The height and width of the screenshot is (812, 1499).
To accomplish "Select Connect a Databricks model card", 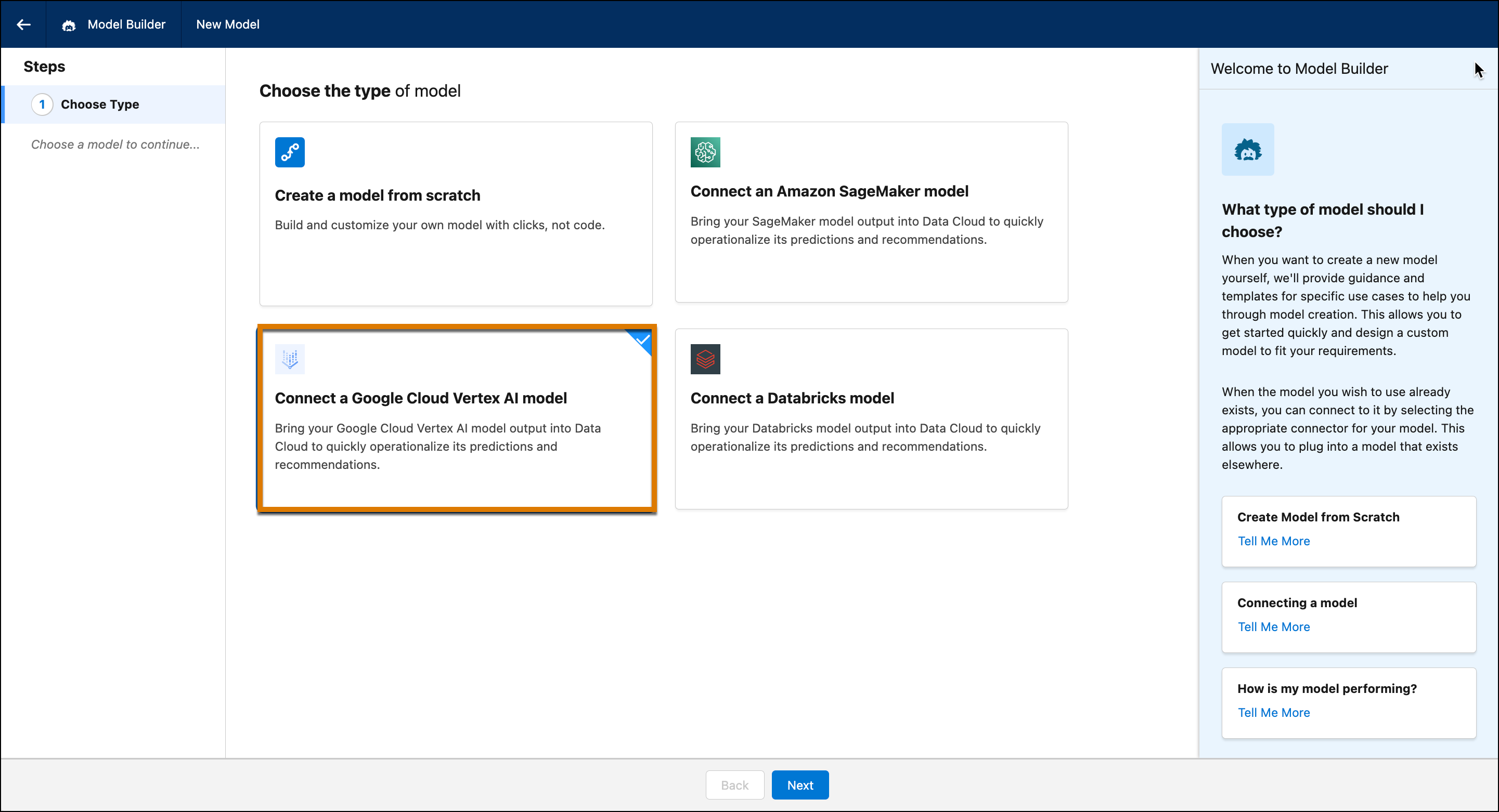I will 871,419.
